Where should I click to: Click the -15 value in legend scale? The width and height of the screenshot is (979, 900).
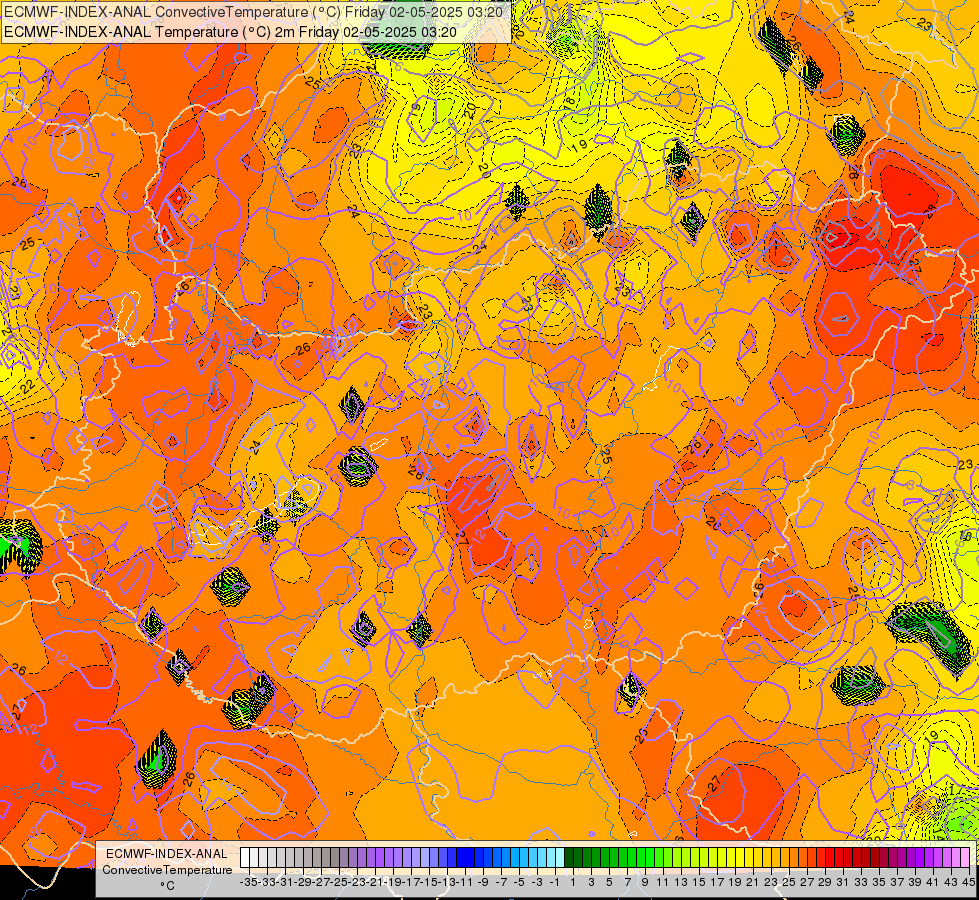point(430,883)
